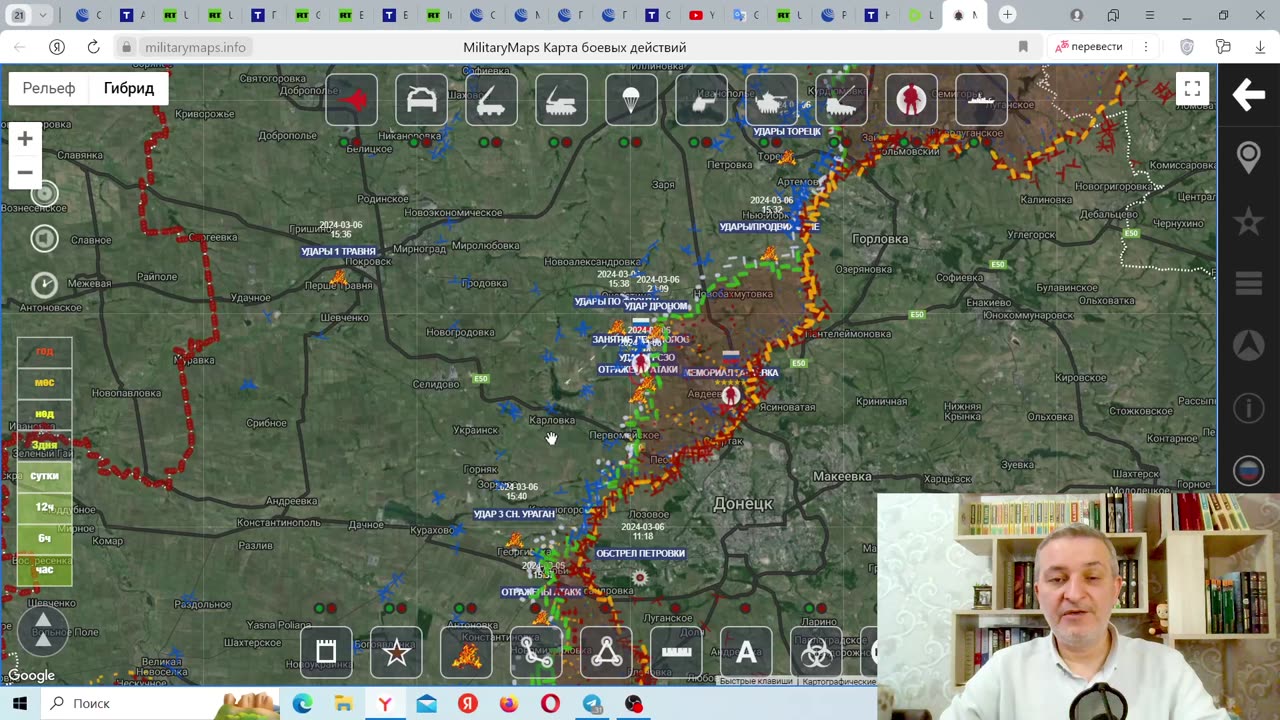
Task: Click the large back arrow in sidebar
Action: click(1249, 95)
